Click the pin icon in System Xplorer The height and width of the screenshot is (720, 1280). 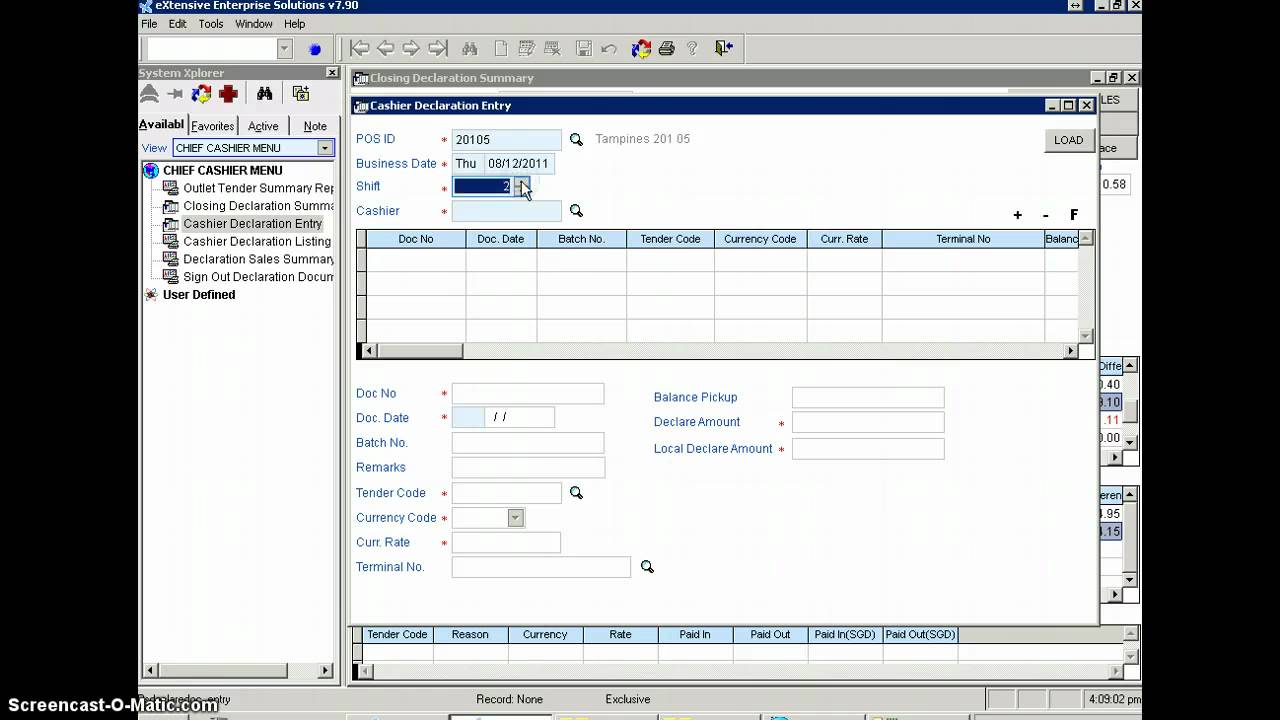[x=175, y=94]
